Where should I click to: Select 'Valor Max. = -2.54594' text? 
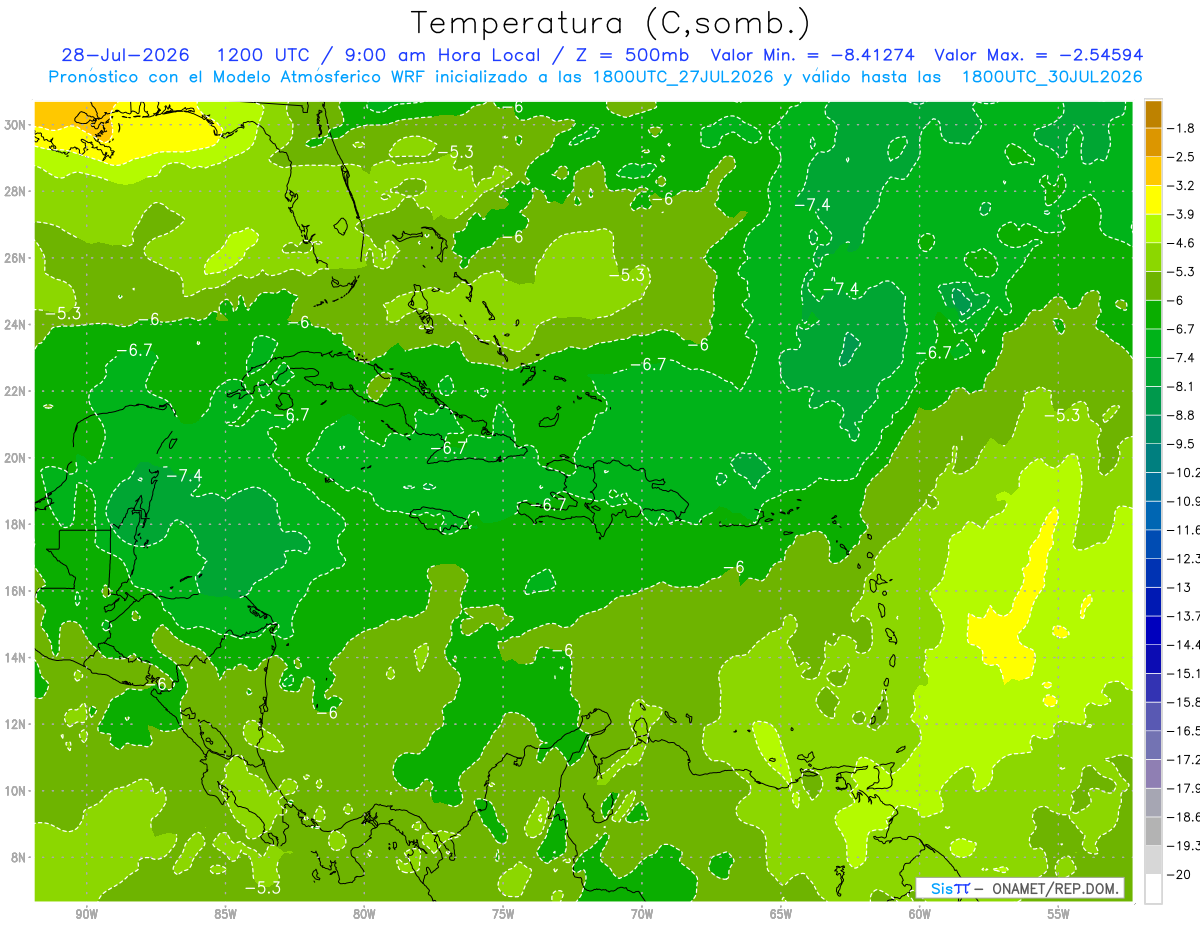(1038, 55)
